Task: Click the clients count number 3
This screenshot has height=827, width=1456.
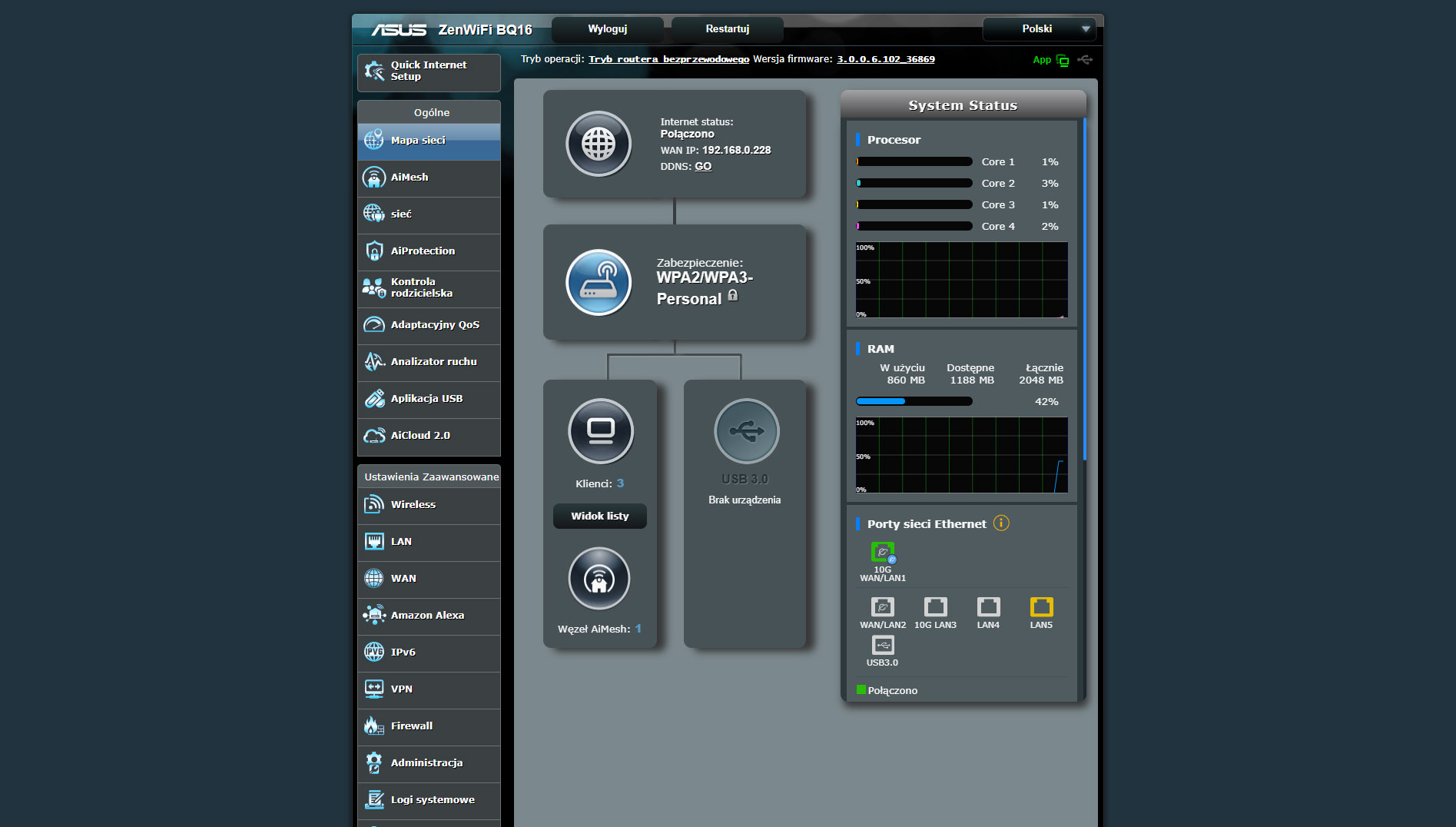Action: pos(620,483)
